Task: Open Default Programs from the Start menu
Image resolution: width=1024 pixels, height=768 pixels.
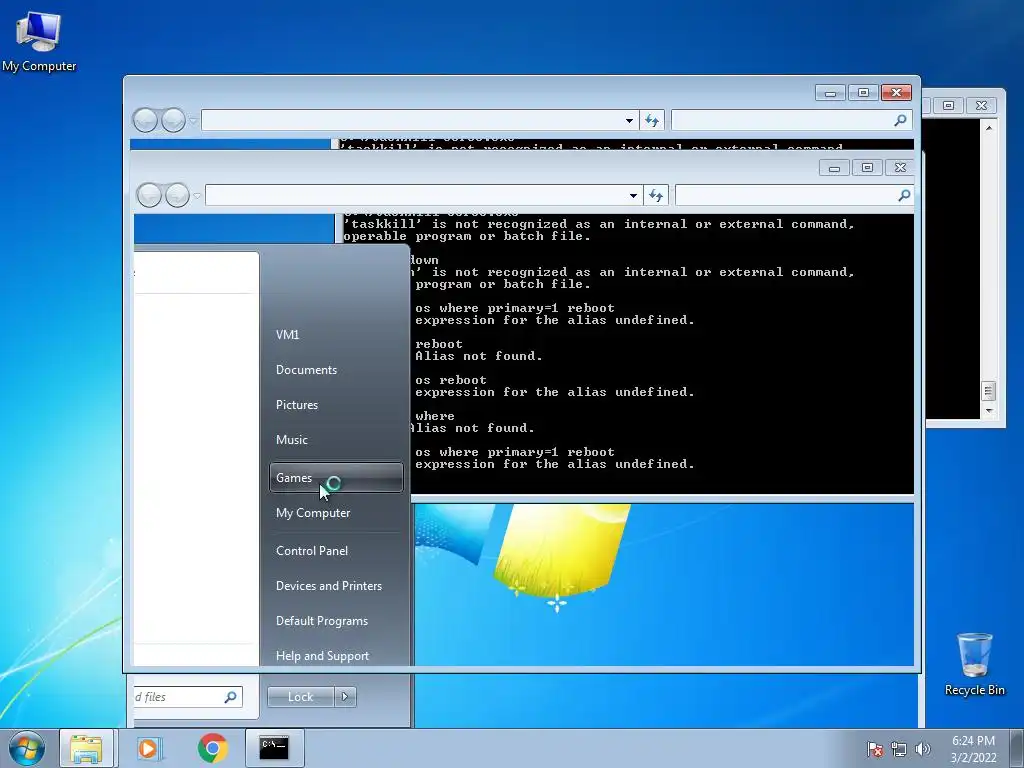Action: tap(321, 620)
